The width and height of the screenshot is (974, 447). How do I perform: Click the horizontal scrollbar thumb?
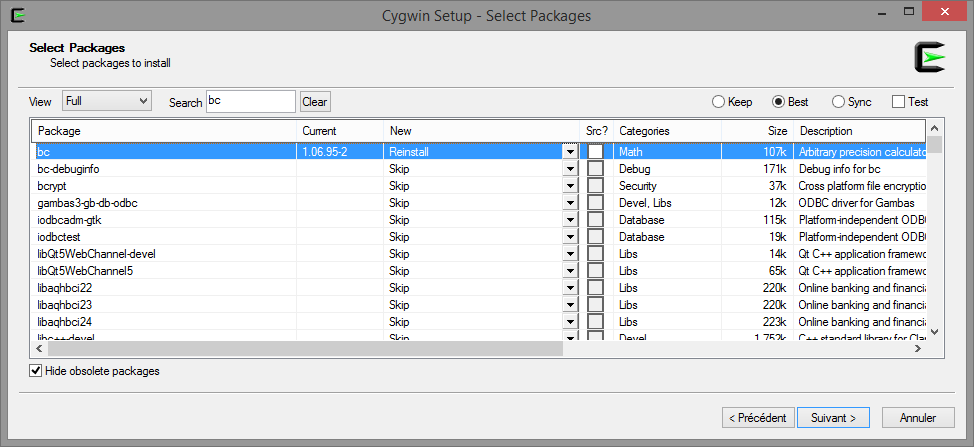pyautogui.click(x=305, y=349)
